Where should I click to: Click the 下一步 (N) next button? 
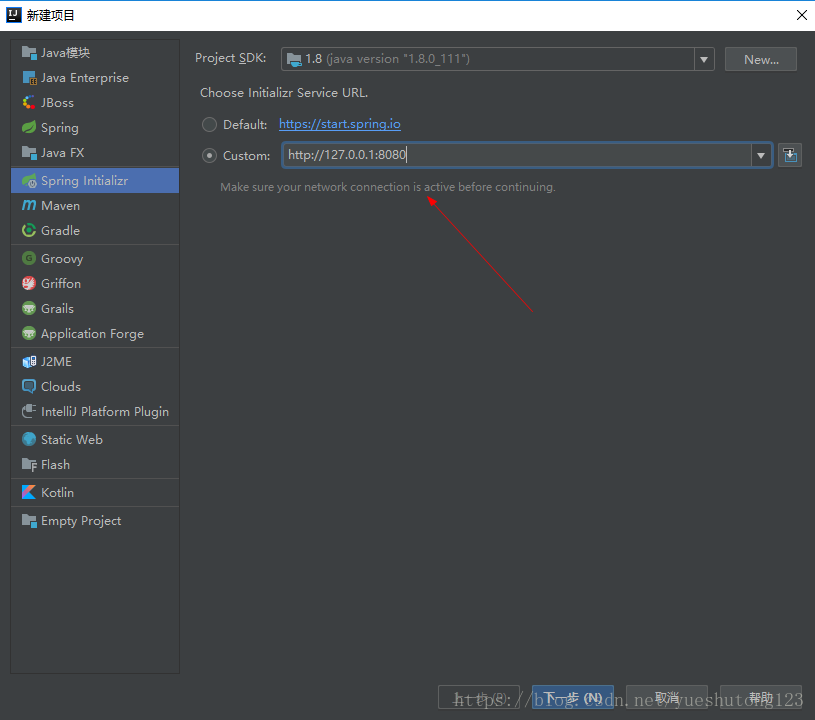(x=572, y=697)
